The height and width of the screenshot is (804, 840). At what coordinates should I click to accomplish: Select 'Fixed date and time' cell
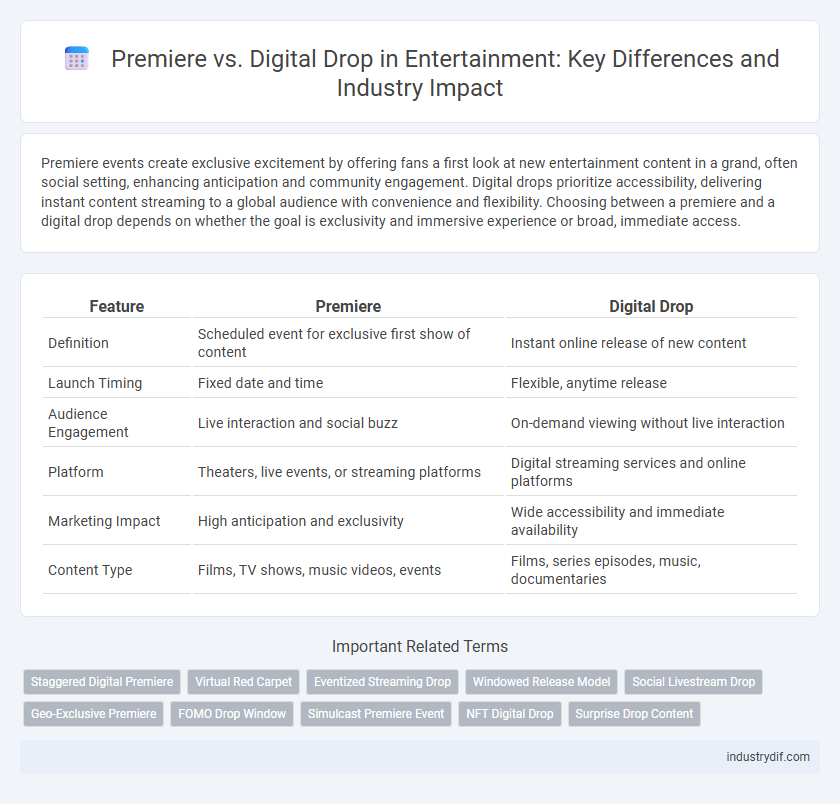point(348,383)
